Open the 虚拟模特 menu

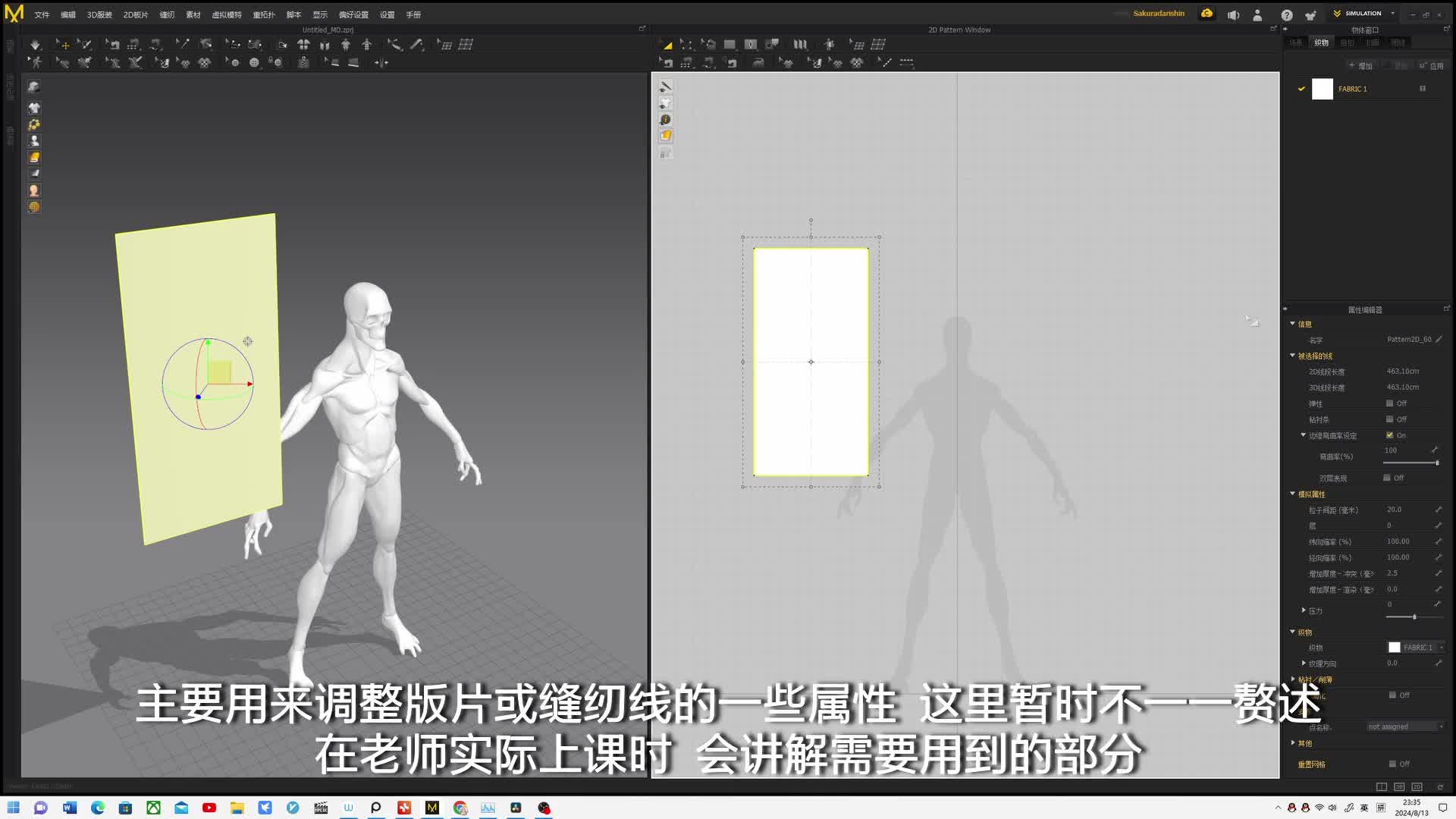click(x=226, y=14)
